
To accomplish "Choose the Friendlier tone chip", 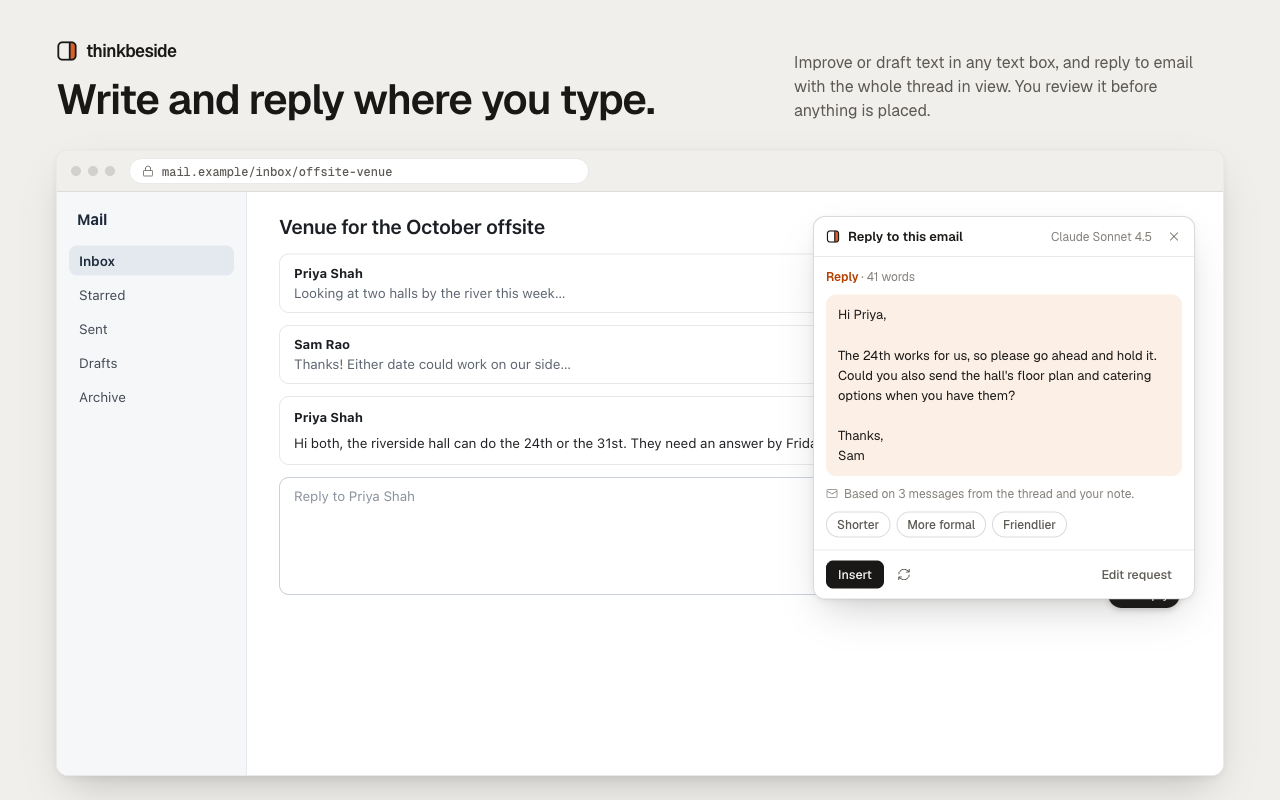I will coord(1029,525).
